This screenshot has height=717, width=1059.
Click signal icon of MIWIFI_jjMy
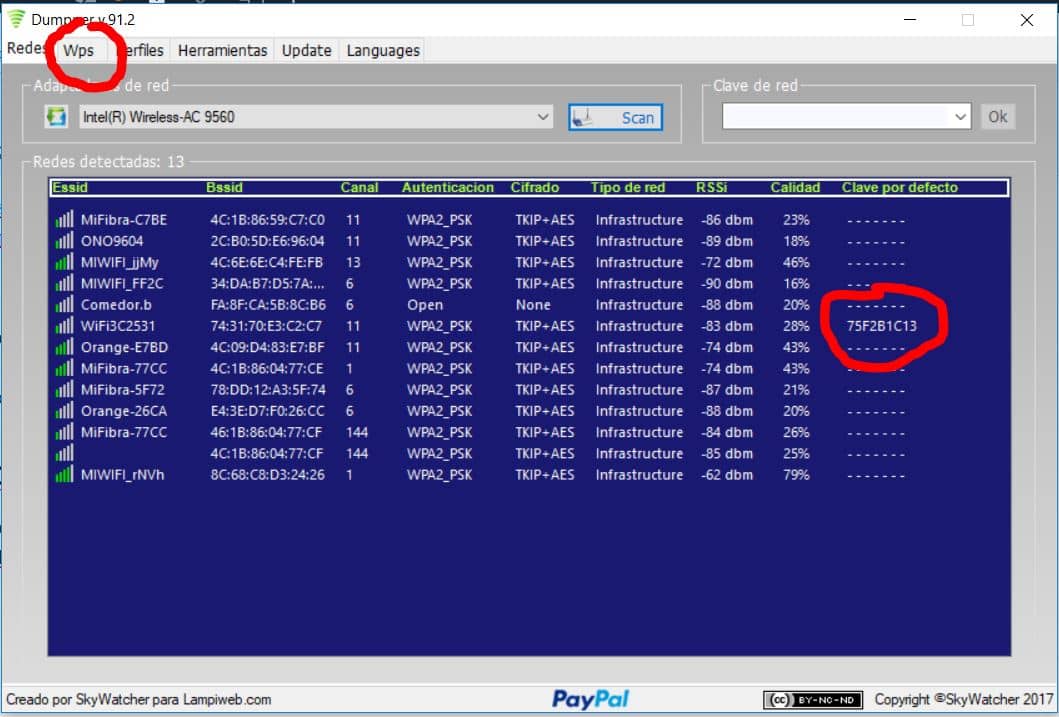click(64, 262)
